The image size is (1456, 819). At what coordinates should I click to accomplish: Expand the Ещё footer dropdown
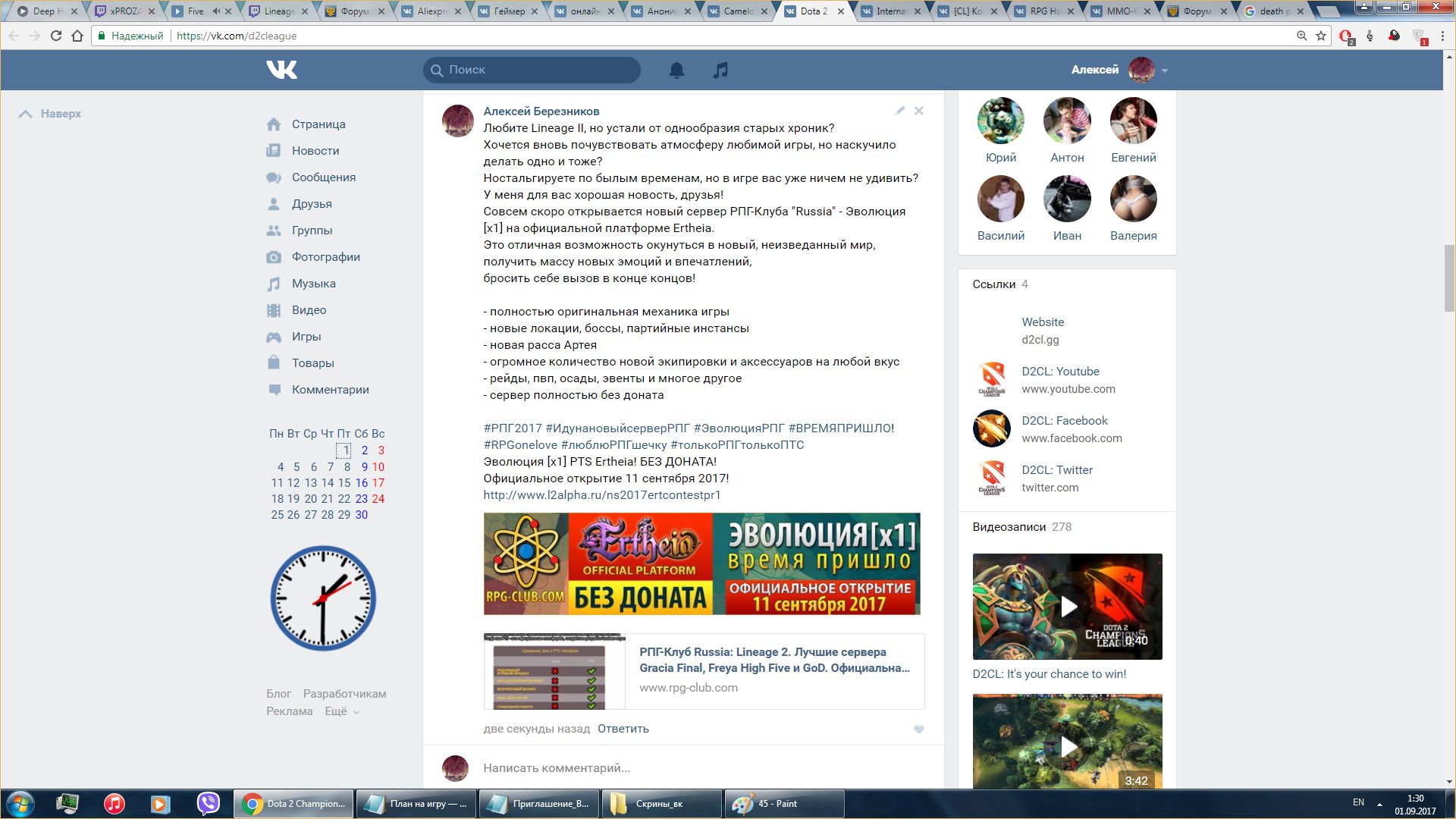tap(342, 711)
